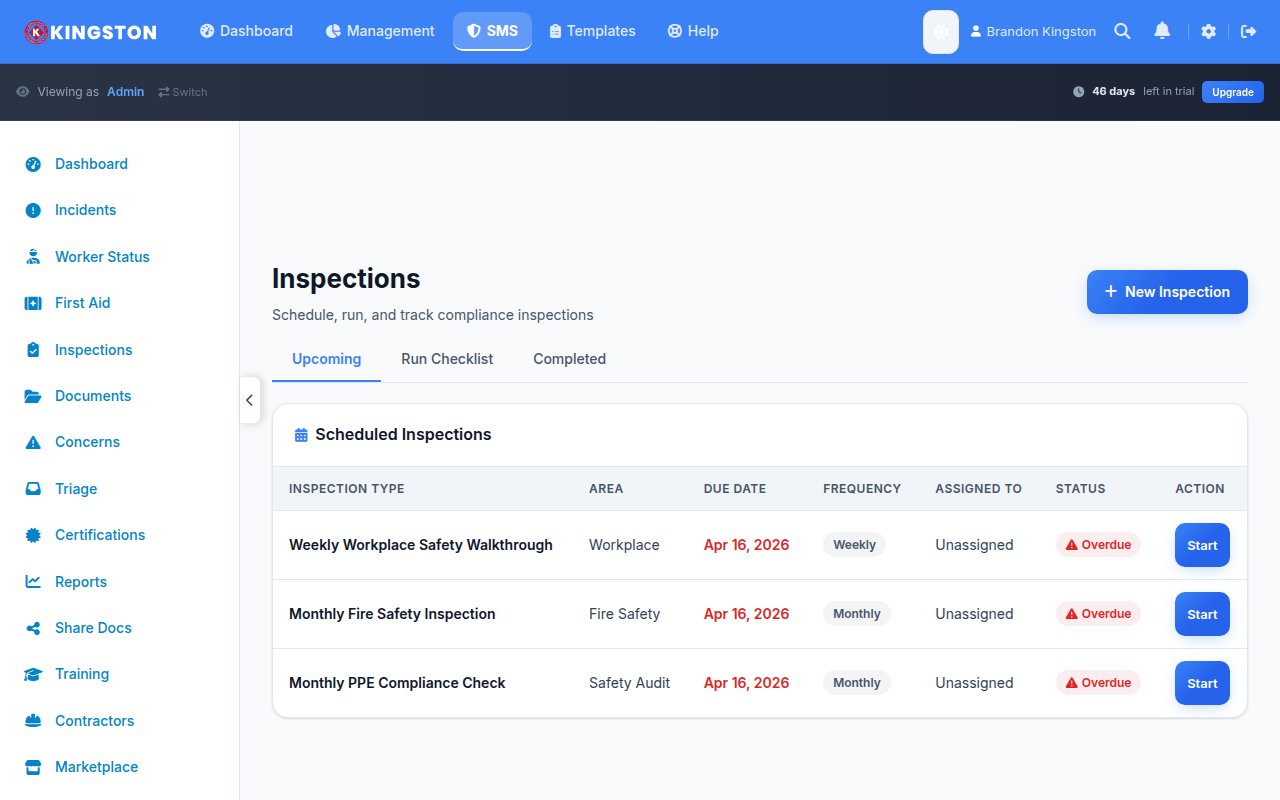Click Overdue status for Monthly Fire Safety Inspection
The height and width of the screenshot is (800, 1280).
click(x=1098, y=614)
